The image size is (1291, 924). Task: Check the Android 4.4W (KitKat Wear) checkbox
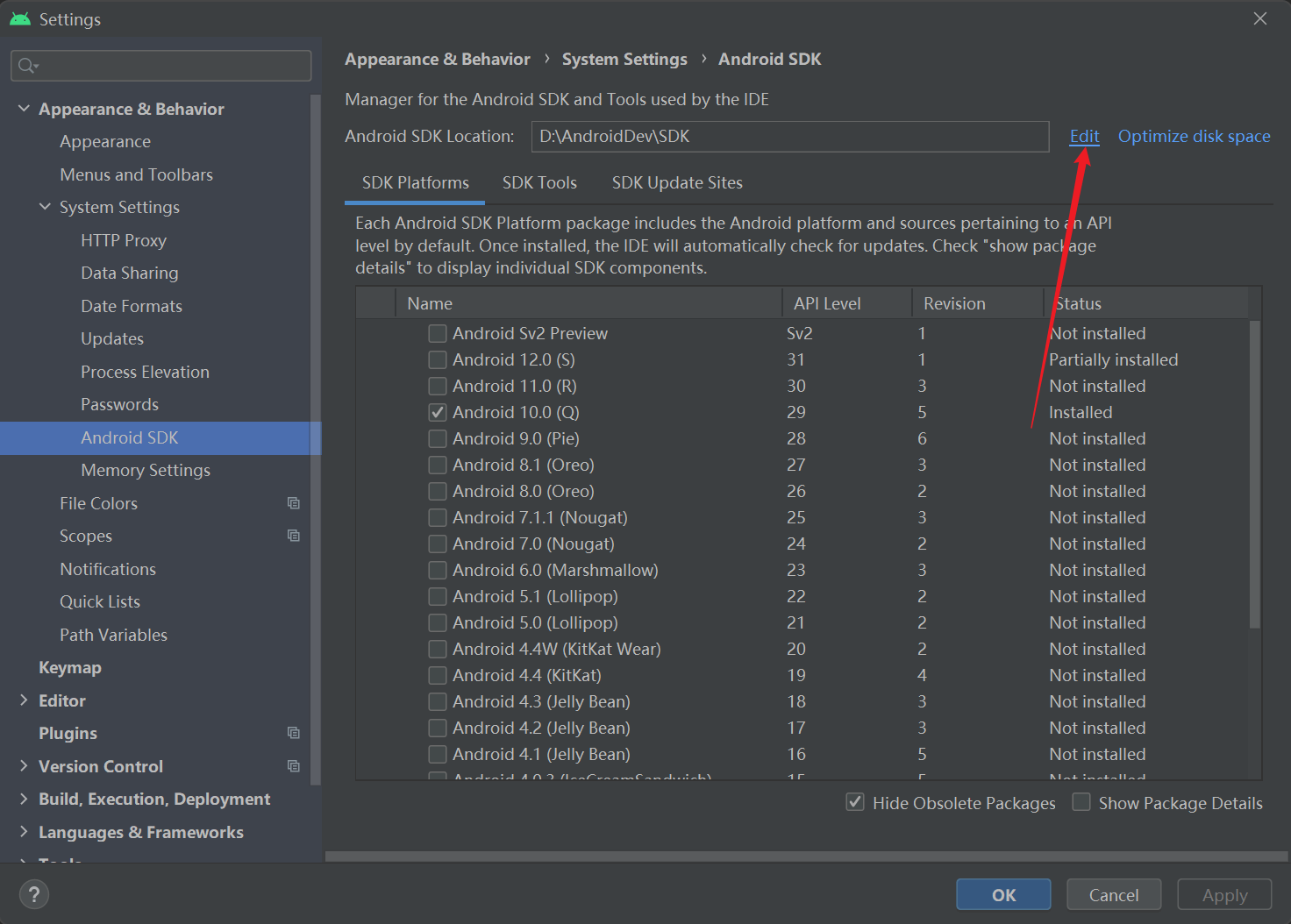[438, 649]
